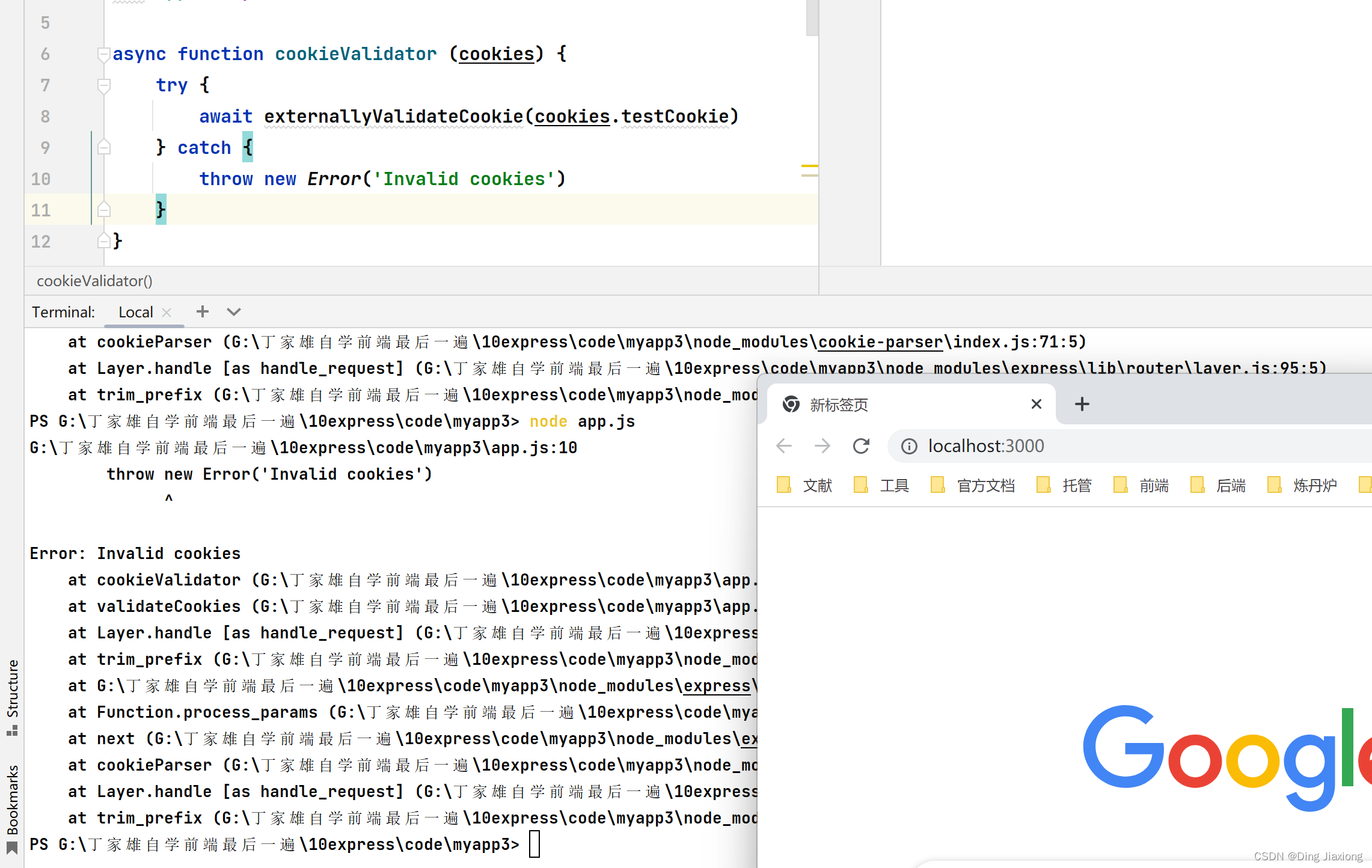Open the Structure tool window

12,697
